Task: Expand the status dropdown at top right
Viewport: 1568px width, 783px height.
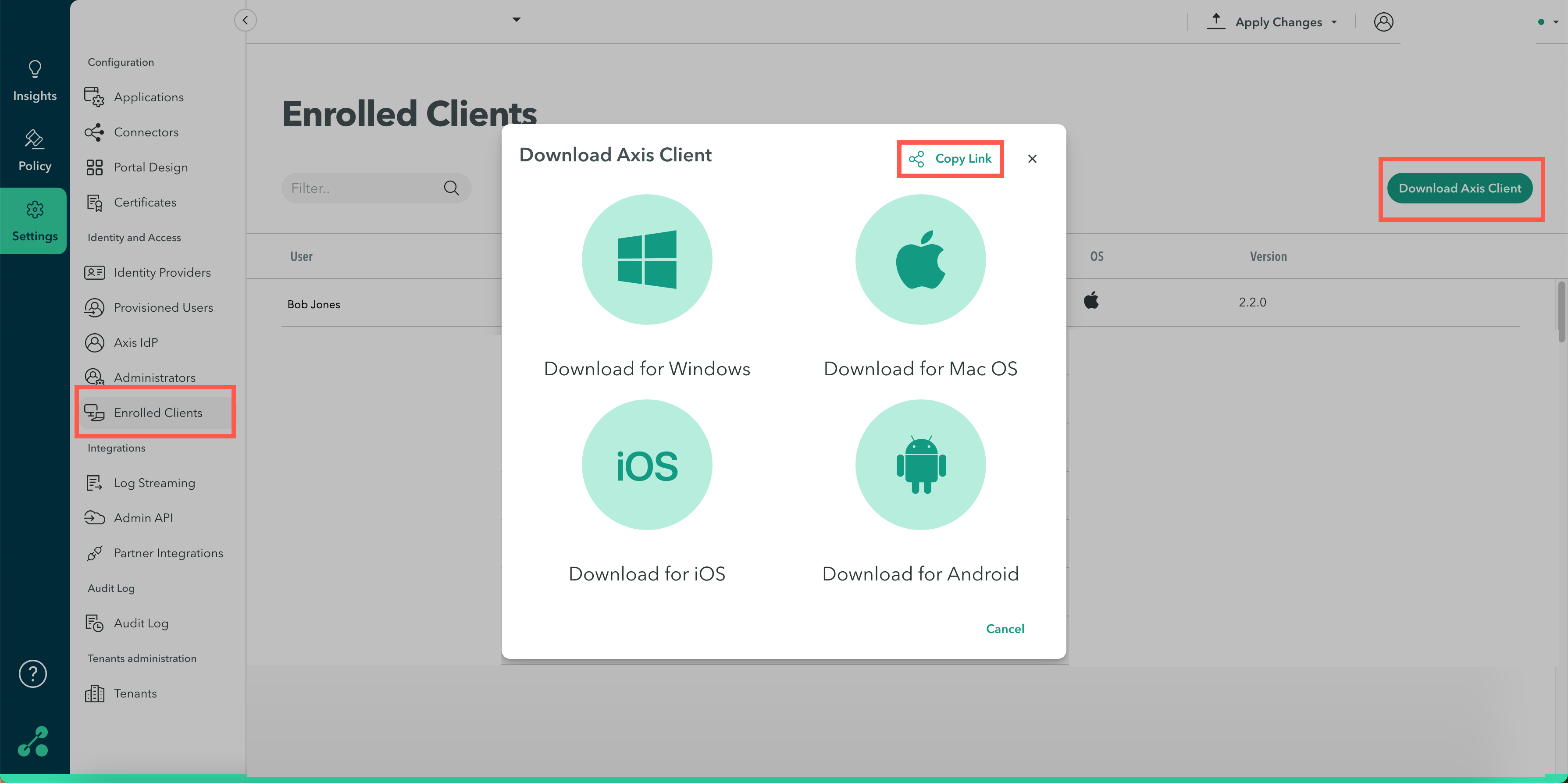Action: coord(1556,22)
